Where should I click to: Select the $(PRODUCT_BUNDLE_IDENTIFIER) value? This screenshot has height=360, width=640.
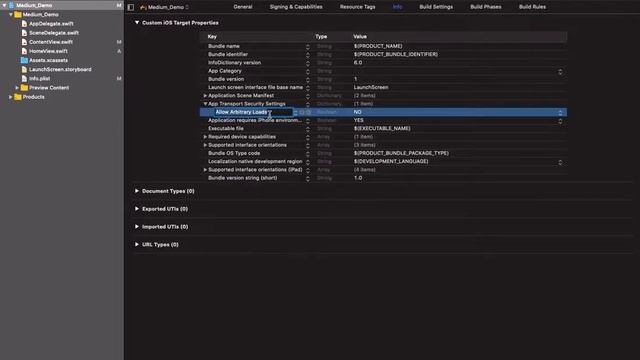click(396, 54)
